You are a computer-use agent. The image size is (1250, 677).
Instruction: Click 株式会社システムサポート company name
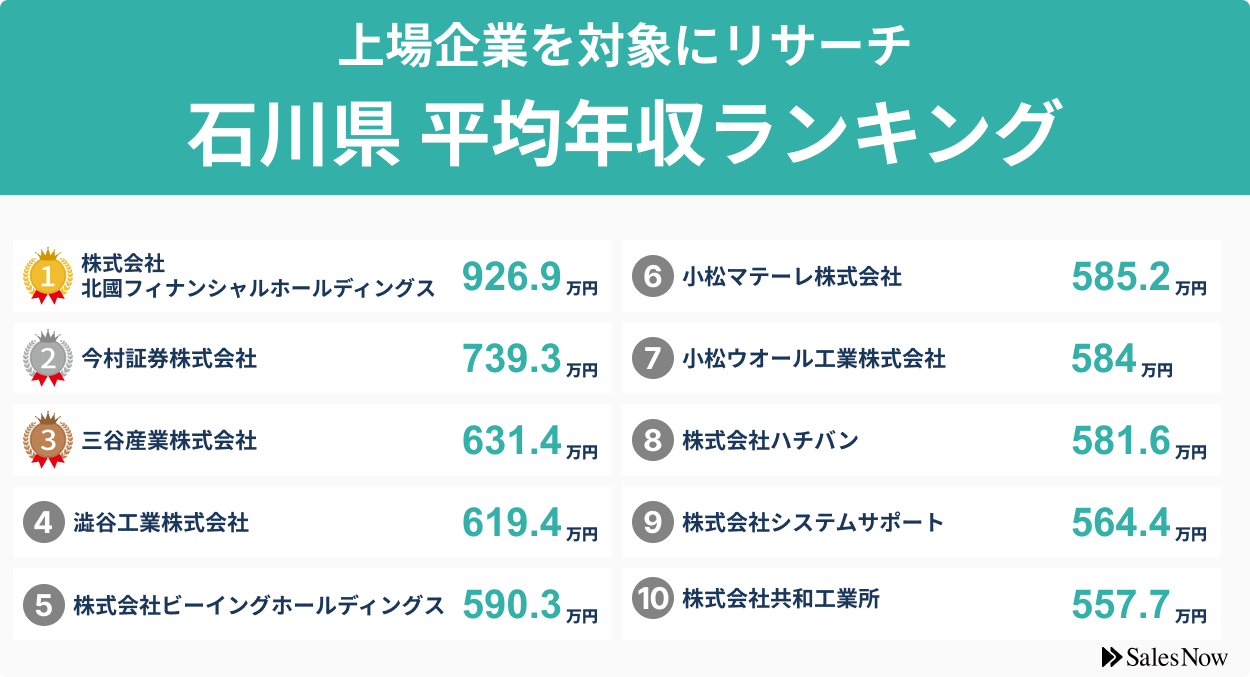pyautogui.click(x=813, y=522)
